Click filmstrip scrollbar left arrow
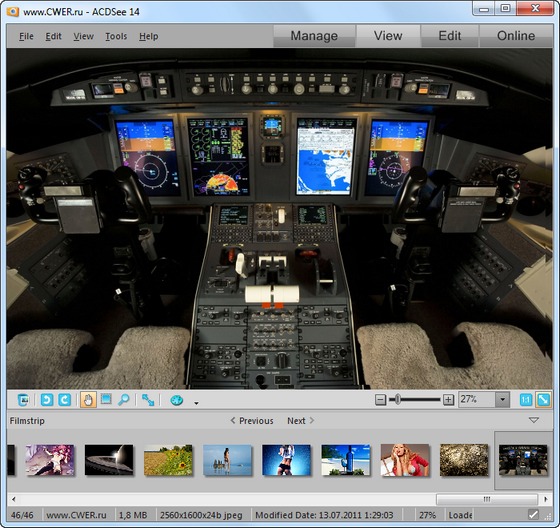This screenshot has height=528, width=560. tap(13, 499)
